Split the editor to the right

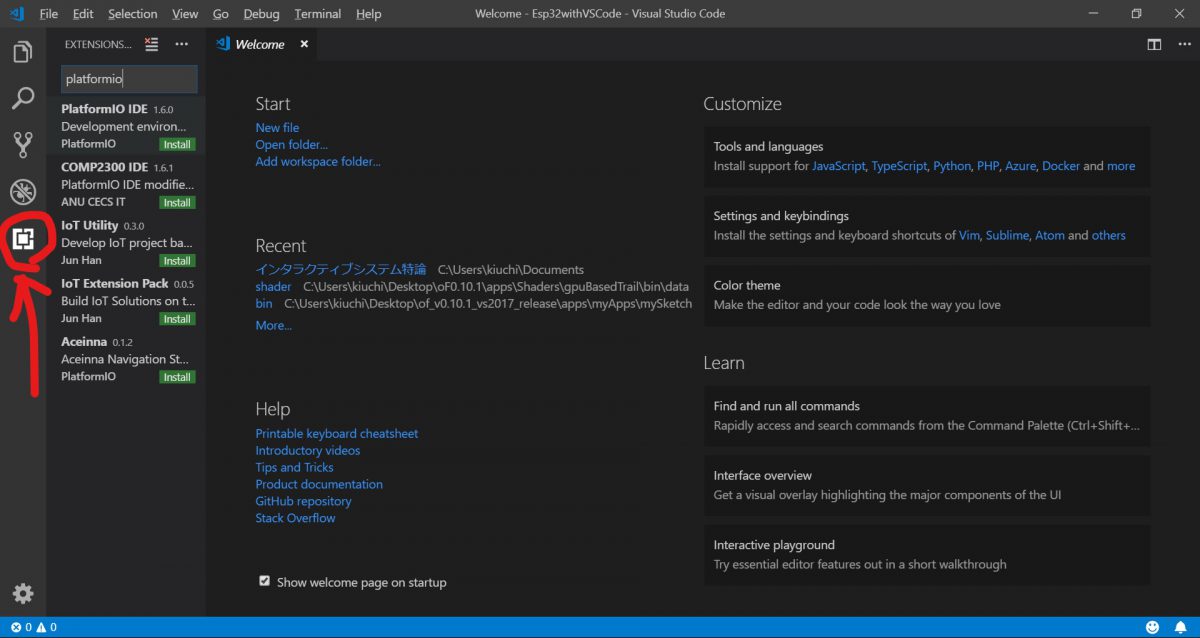click(1154, 44)
